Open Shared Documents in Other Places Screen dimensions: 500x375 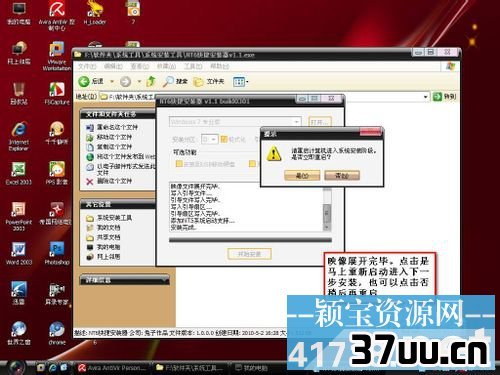103,237
